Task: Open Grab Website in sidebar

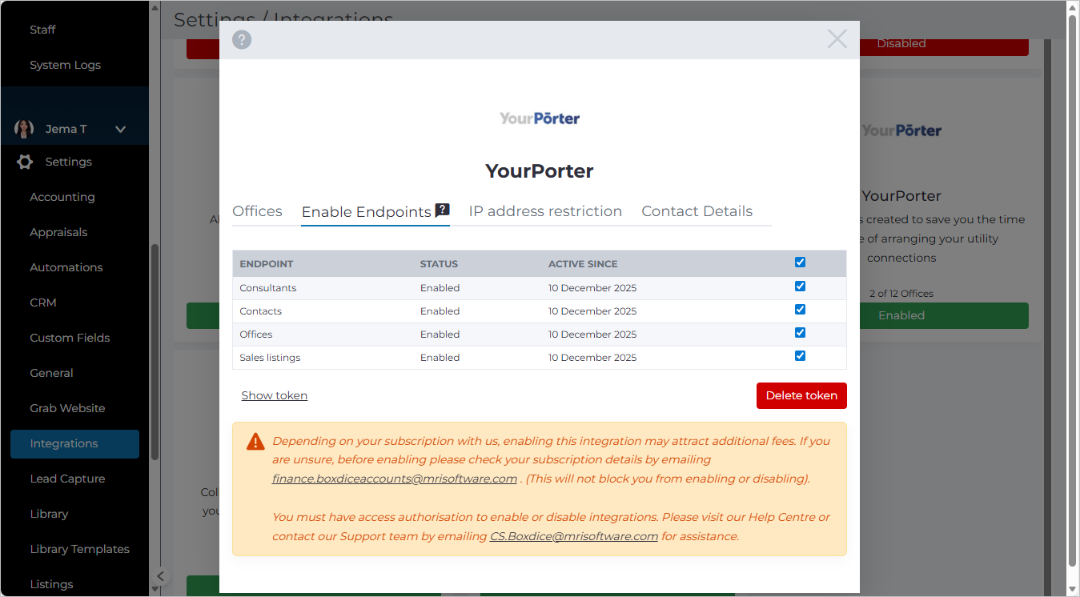Action: (x=68, y=408)
